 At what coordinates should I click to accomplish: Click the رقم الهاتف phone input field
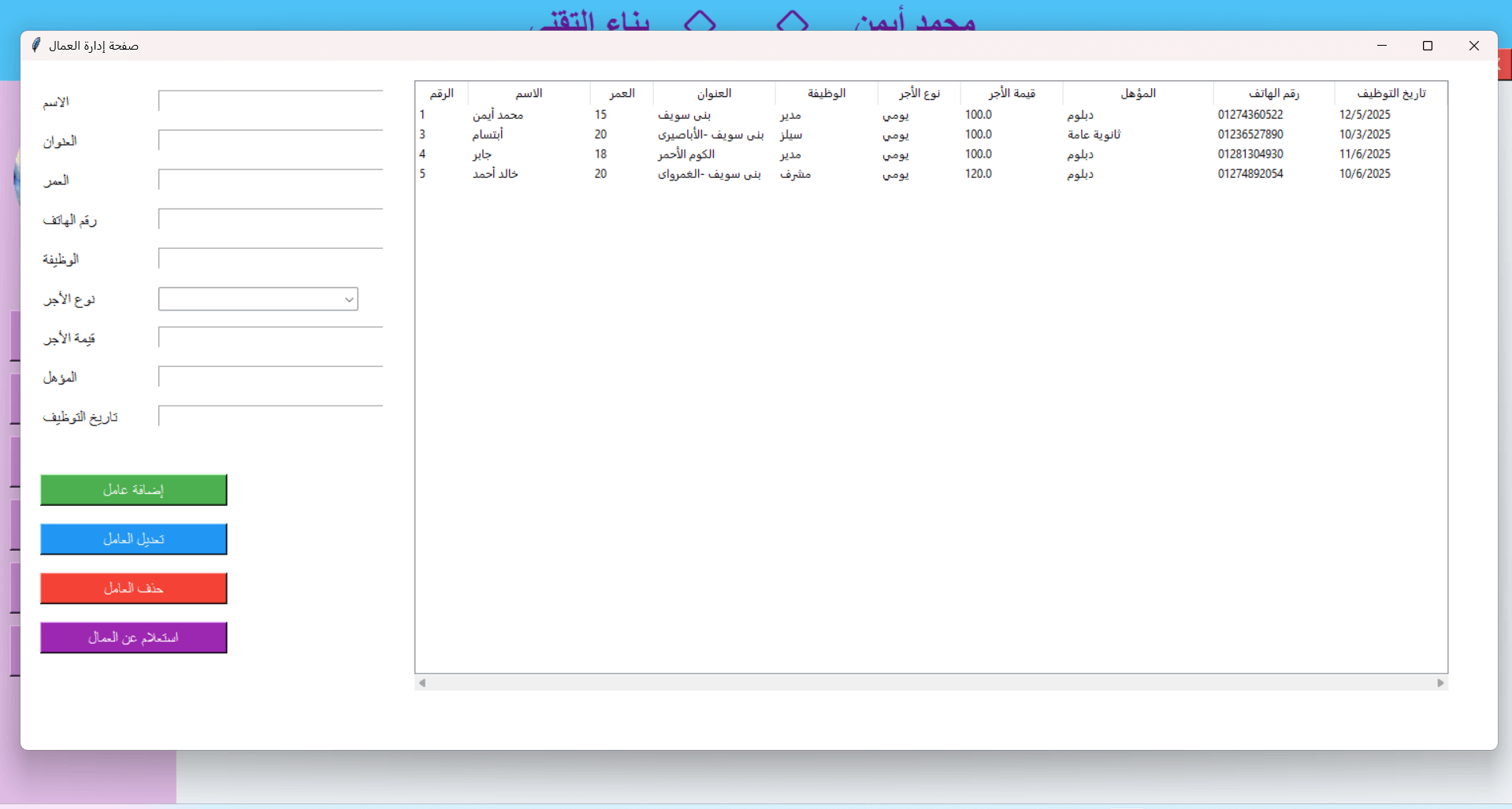click(270, 219)
